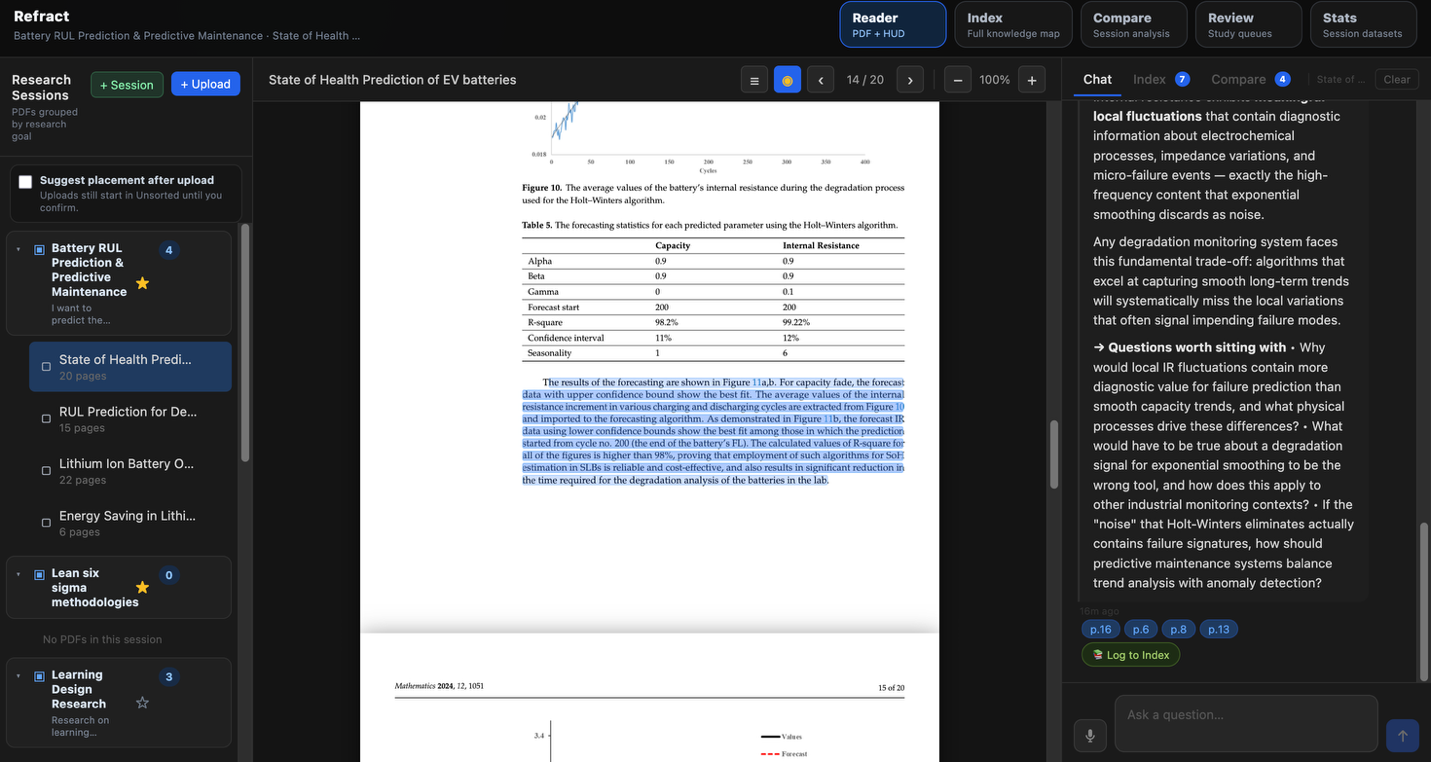Collapse the Lean six sigma session

(19, 574)
